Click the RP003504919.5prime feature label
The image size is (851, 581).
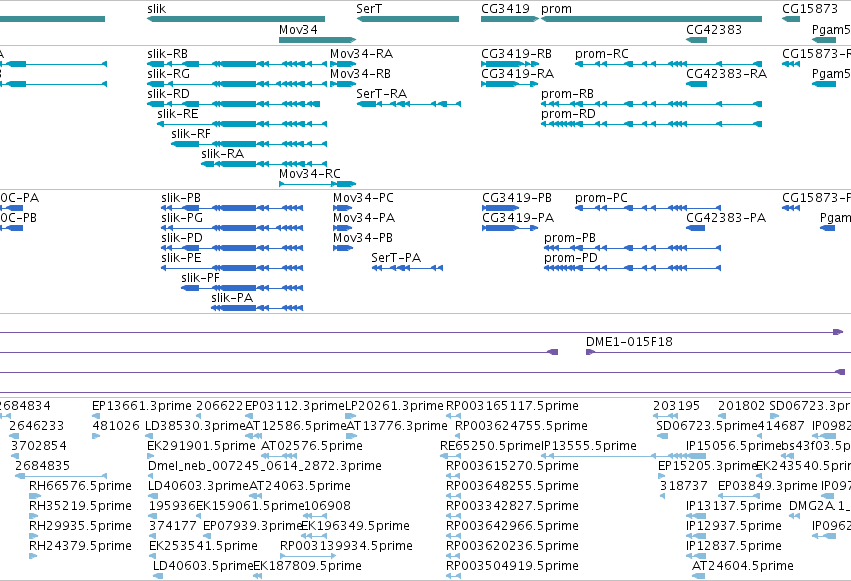[512, 566]
